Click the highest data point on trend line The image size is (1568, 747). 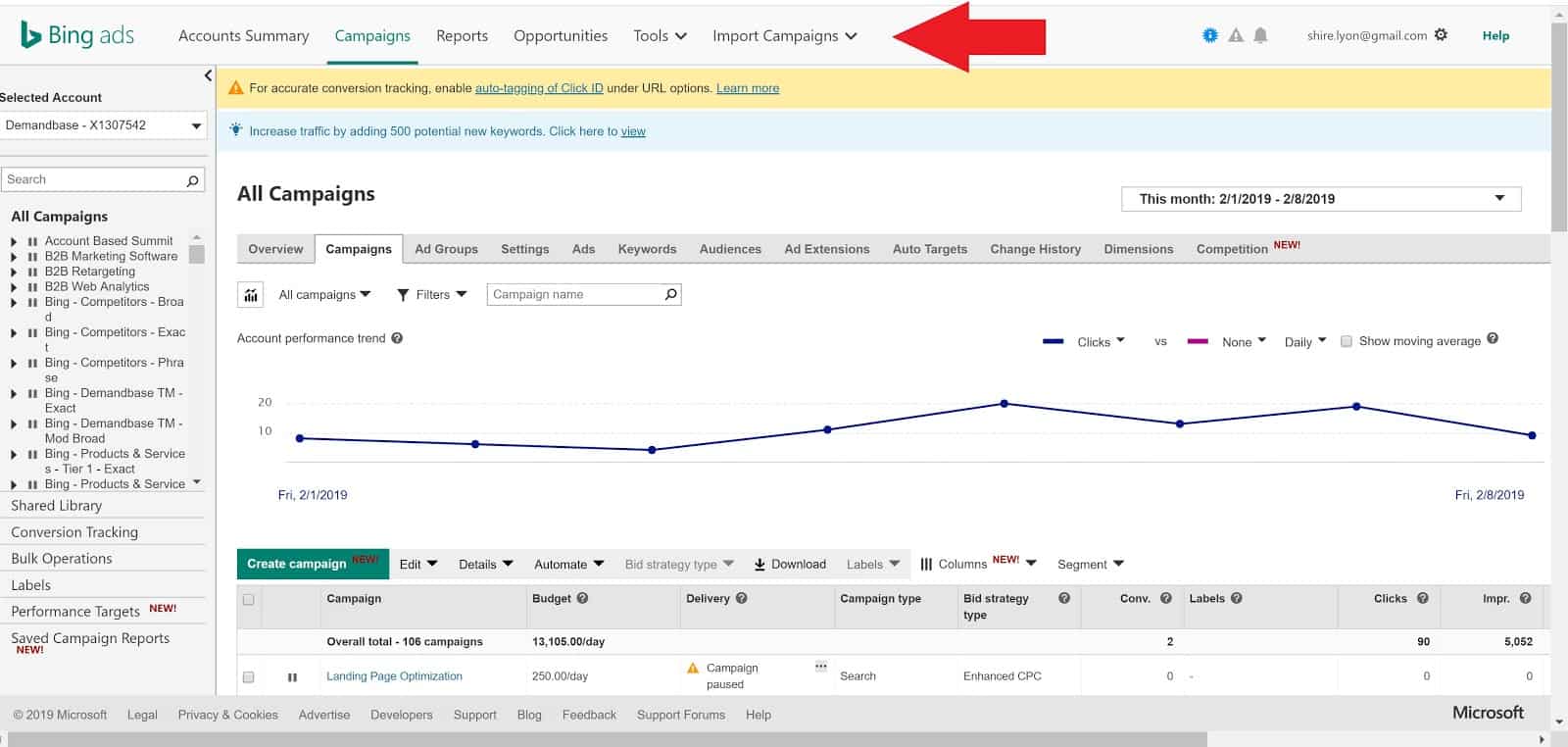tap(1004, 403)
